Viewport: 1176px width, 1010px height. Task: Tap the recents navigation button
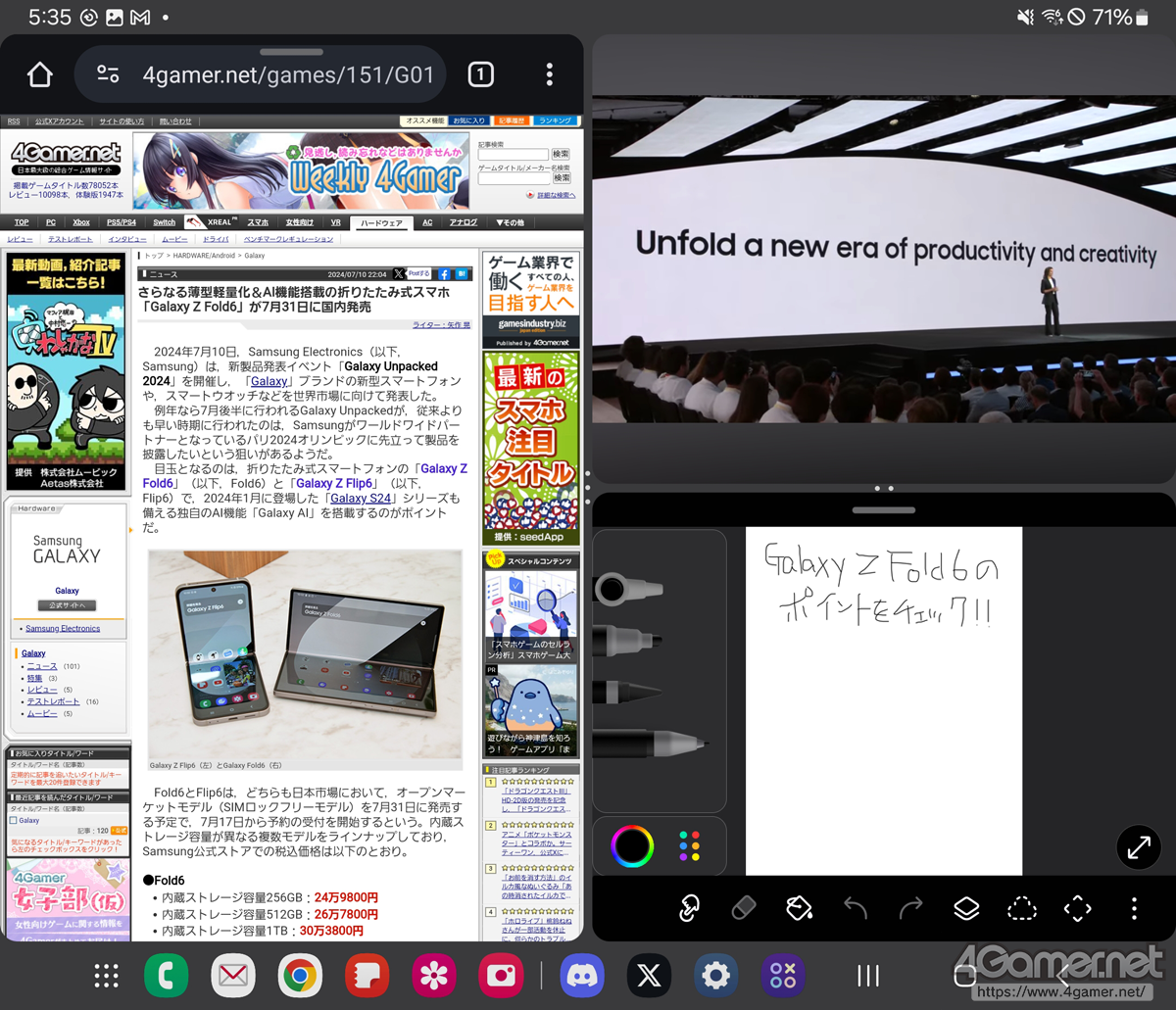(x=868, y=976)
